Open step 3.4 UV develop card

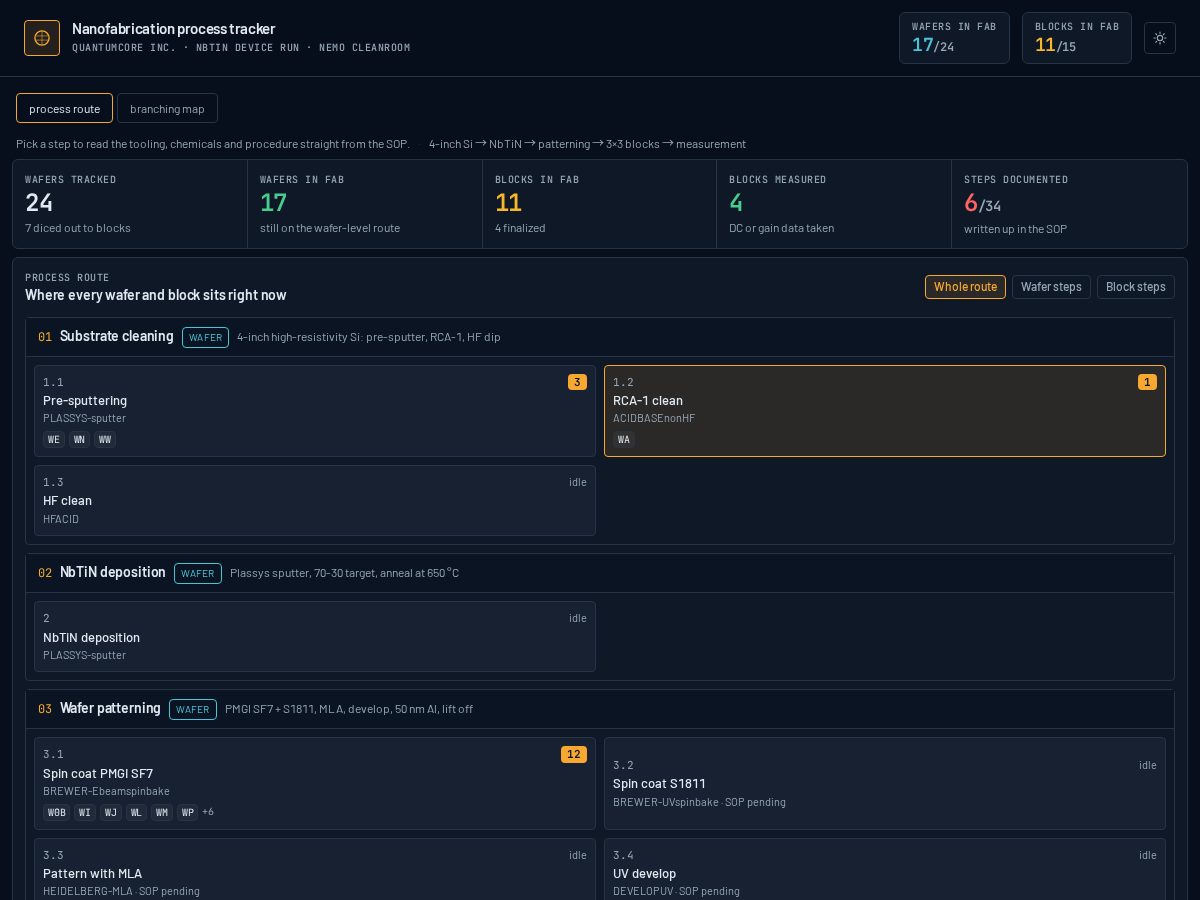885,869
